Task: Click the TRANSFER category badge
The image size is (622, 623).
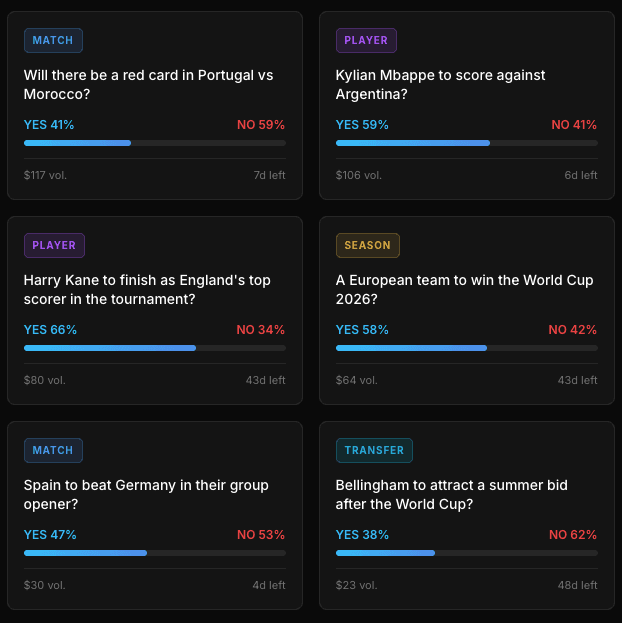Action: point(374,451)
